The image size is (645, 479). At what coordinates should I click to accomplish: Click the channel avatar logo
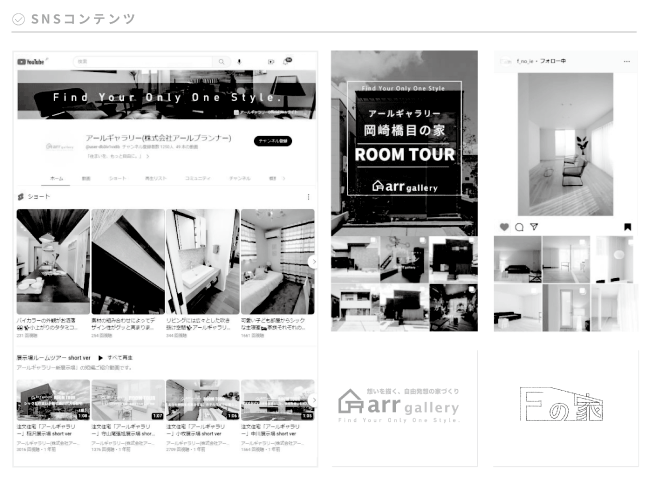pos(60,146)
